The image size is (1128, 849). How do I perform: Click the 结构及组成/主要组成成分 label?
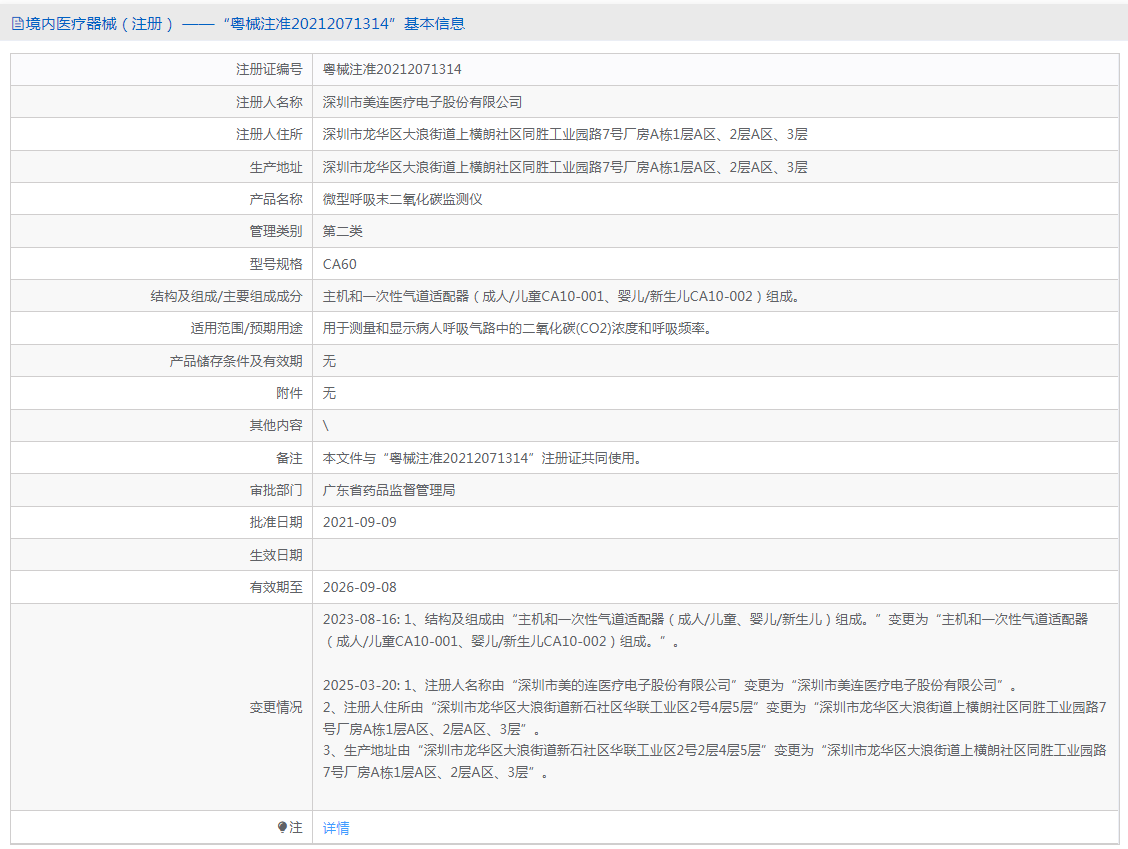pos(226,296)
